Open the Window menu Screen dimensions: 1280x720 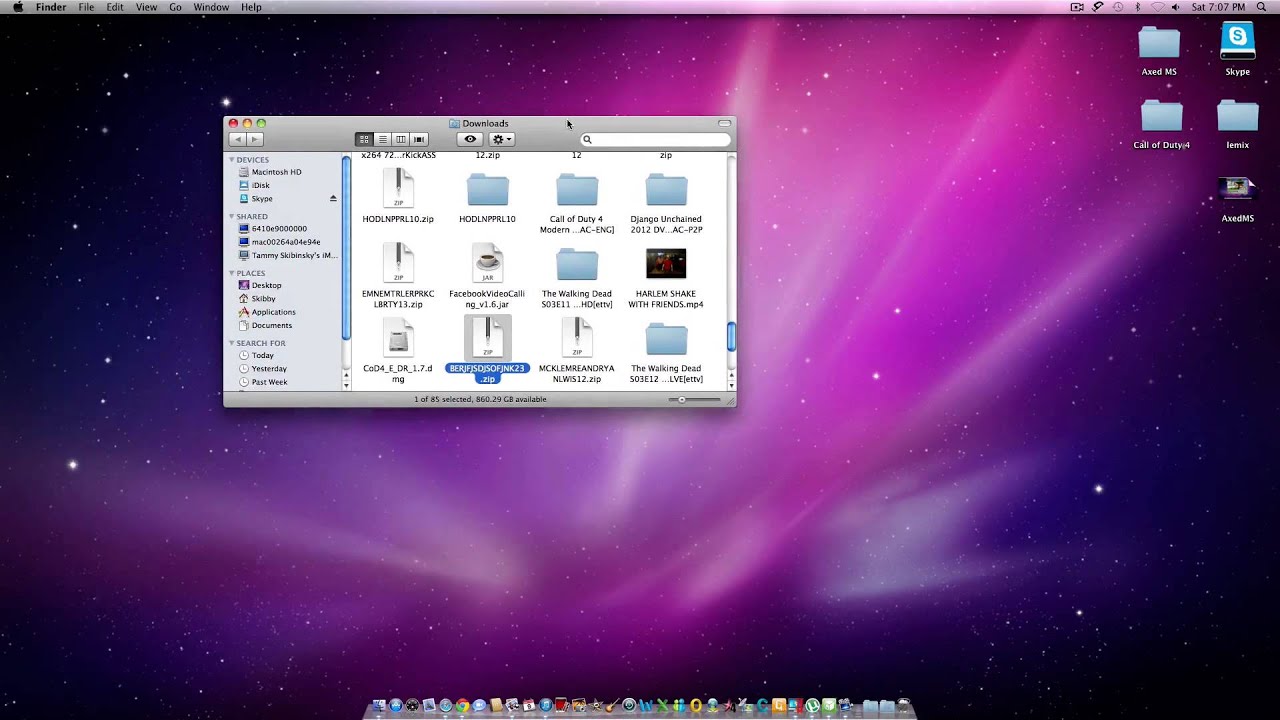tap(211, 7)
